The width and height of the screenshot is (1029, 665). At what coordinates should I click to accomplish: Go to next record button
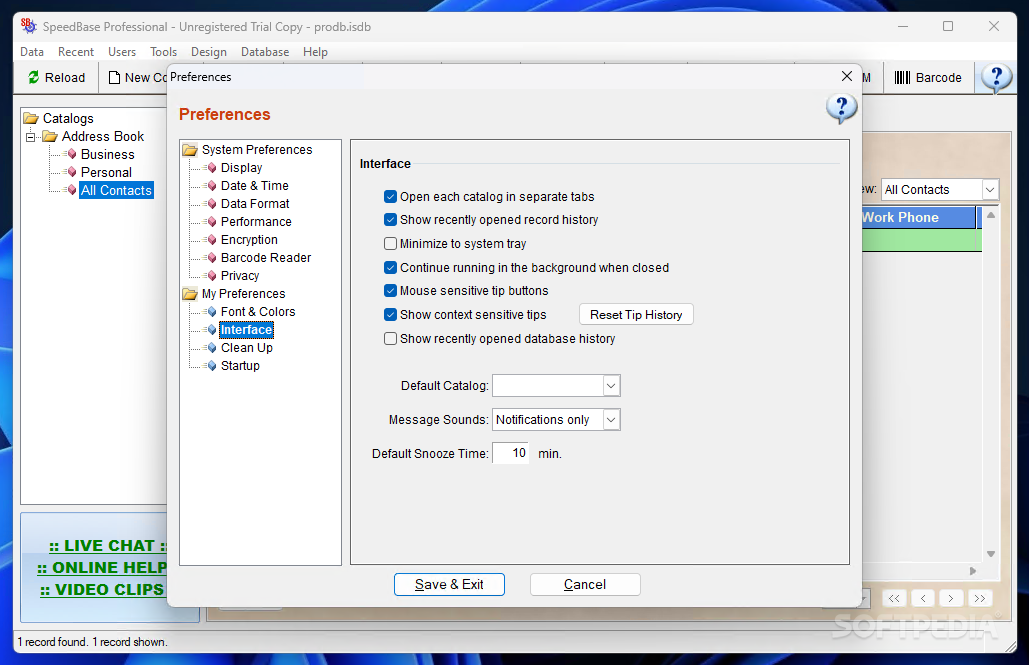[x=951, y=599]
